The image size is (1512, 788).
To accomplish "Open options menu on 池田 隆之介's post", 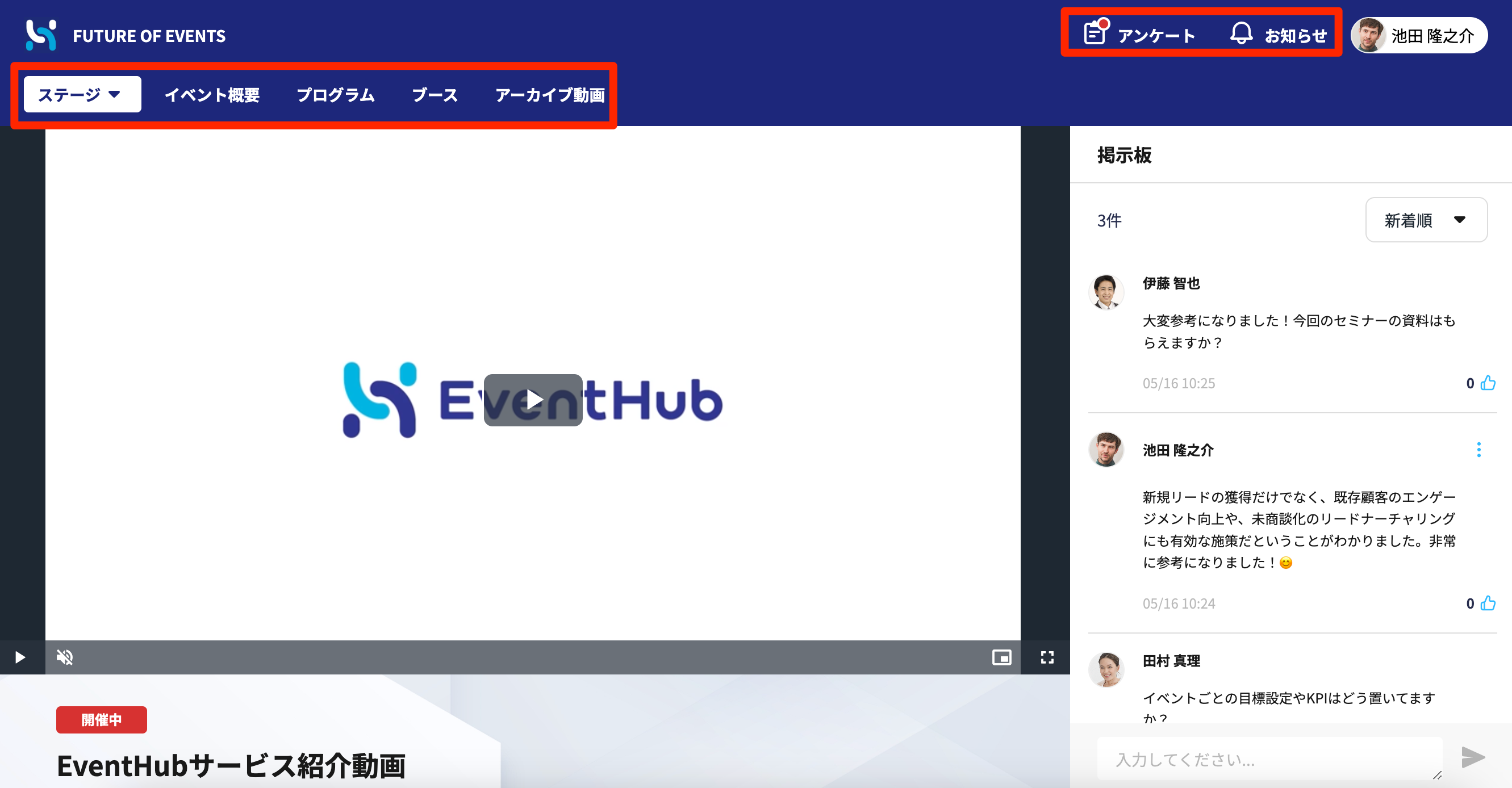I will click(1478, 450).
